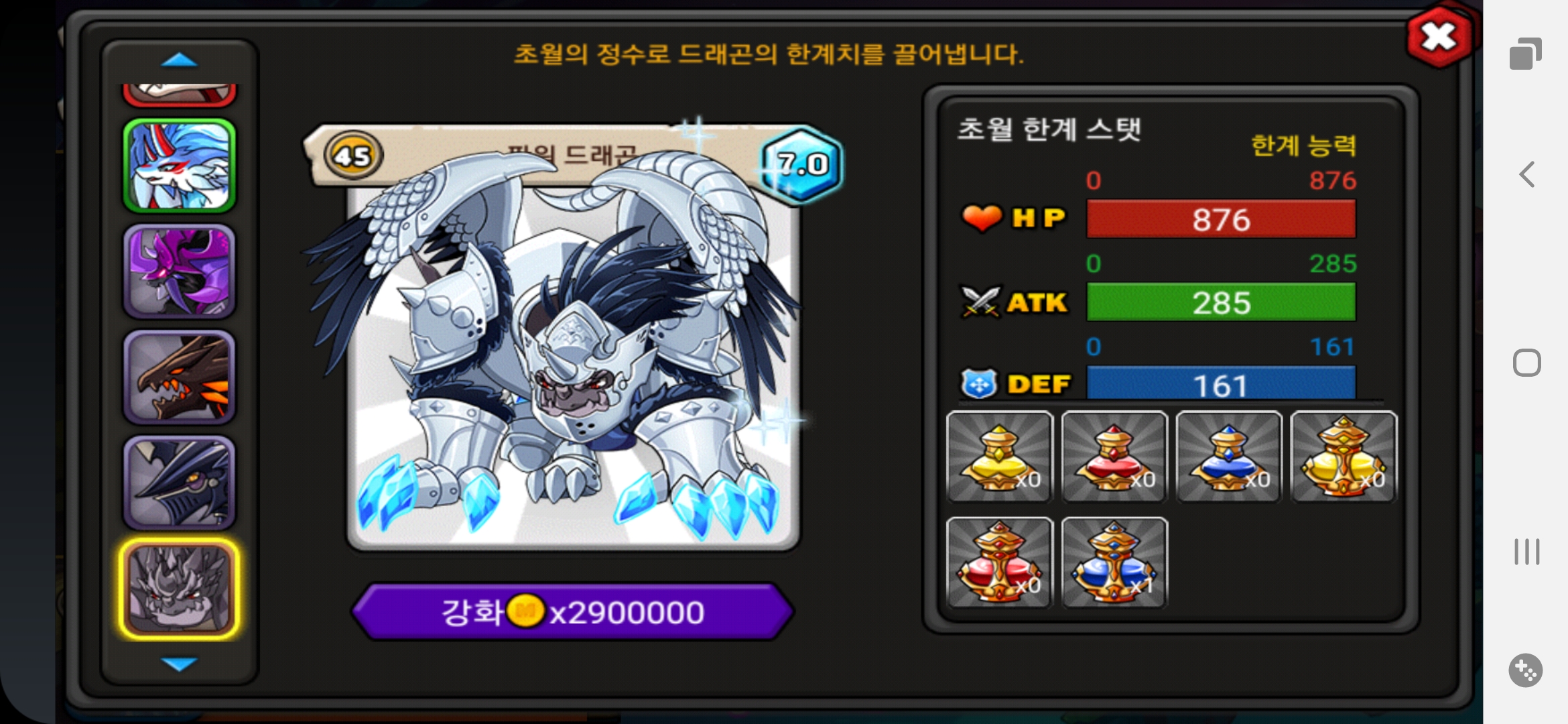Select the small red essence potion
Image resolution: width=1568 pixels, height=724 pixels.
(x=1114, y=457)
